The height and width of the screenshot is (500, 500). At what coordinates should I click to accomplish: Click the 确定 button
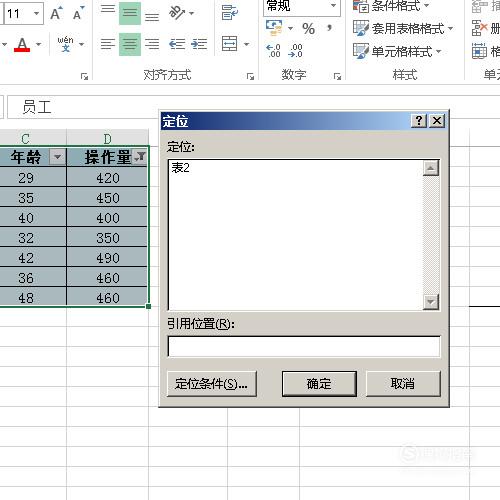point(319,384)
